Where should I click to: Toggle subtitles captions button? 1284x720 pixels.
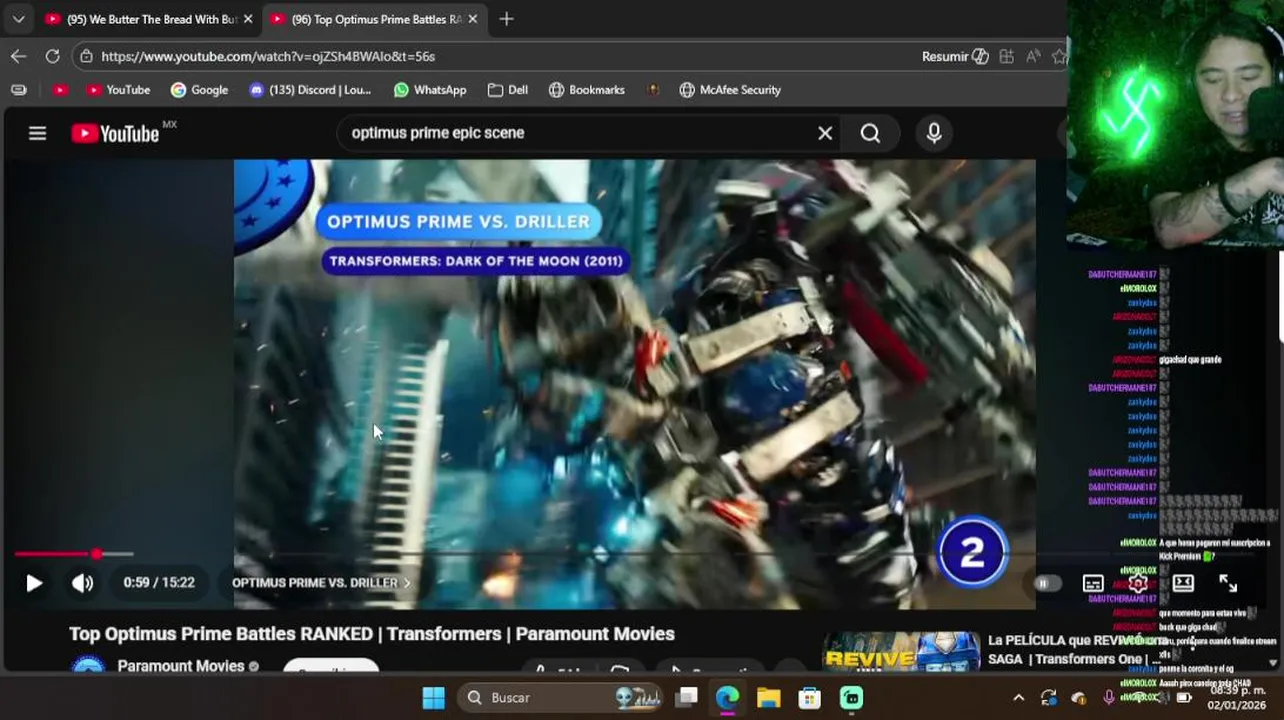(x=1093, y=583)
